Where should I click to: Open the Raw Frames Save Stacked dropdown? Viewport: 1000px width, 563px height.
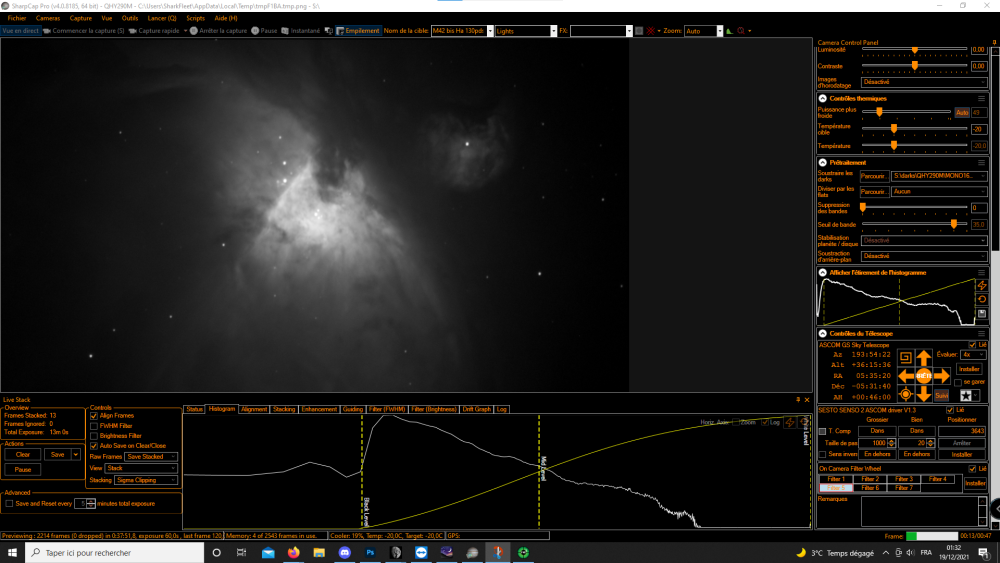[x=151, y=457]
